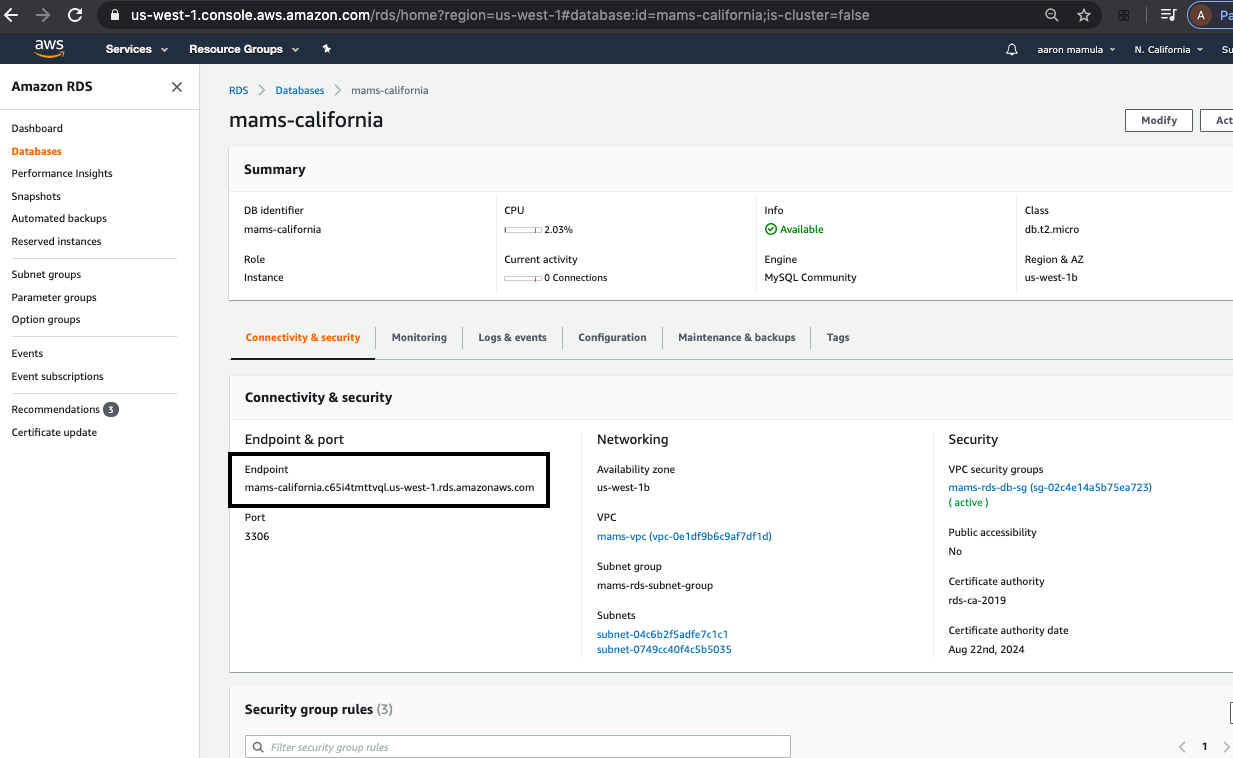Click the pin shortcut icon in AWS header
1233x758 pixels.
pos(326,49)
